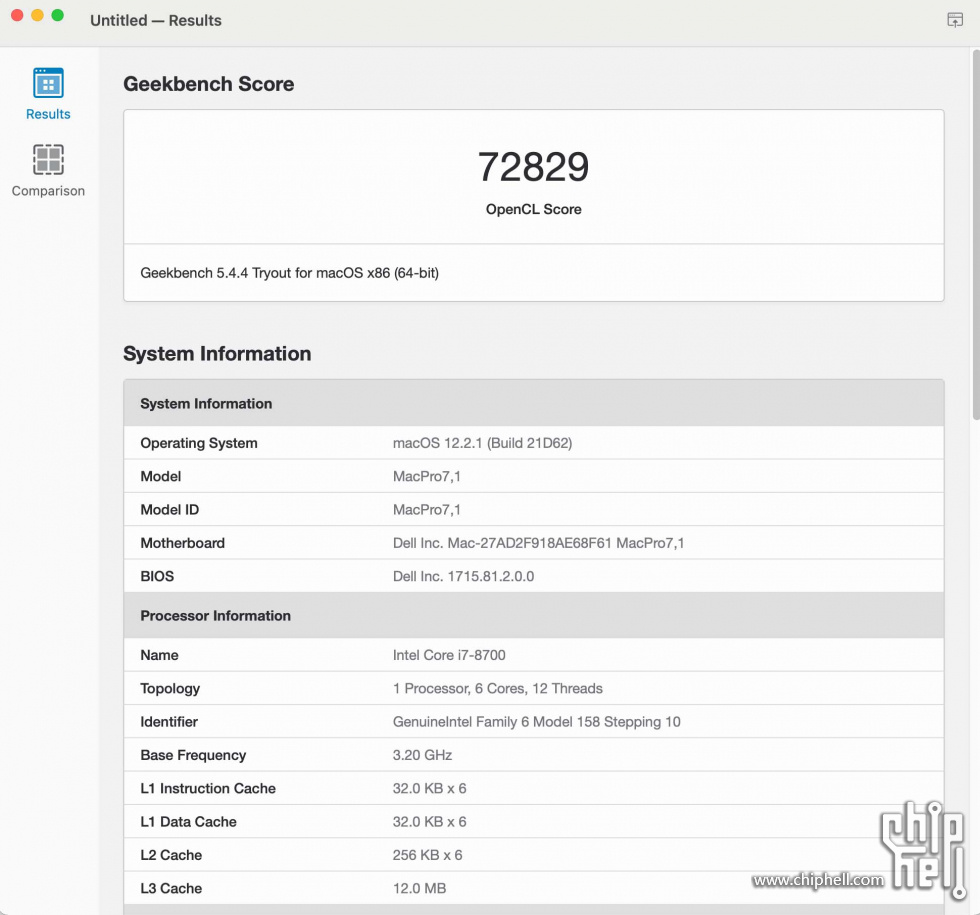Click the OpenCL Score label
Viewport: 980px width, 915px height.
534,209
